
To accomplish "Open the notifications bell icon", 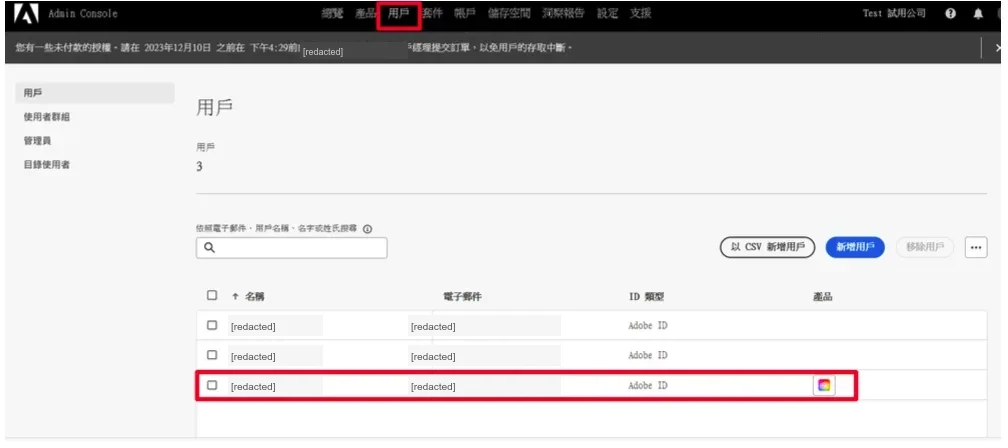I will click(978, 13).
